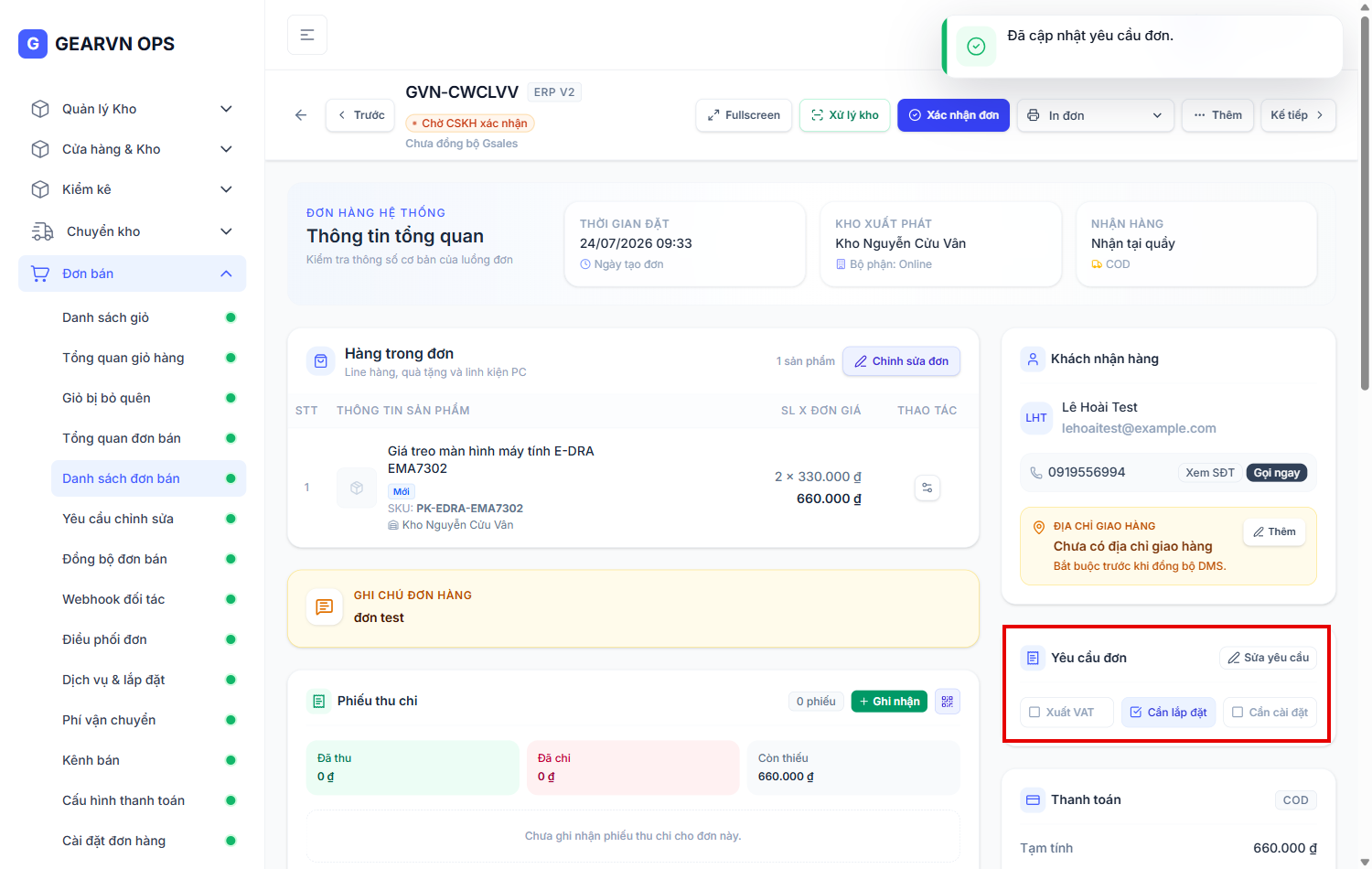Click the Thêm ellipsis button in header
Image resolution: width=1372 pixels, height=869 pixels.
(1217, 115)
